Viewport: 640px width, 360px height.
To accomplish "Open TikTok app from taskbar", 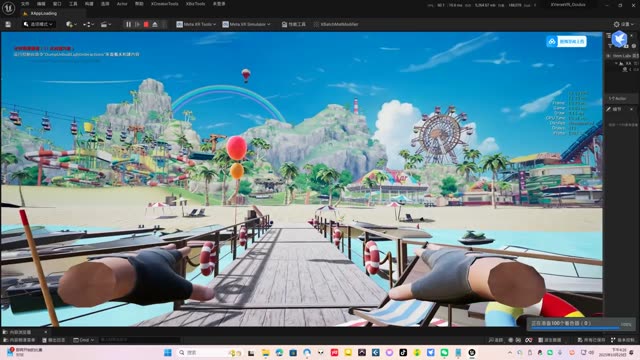I will (403, 353).
